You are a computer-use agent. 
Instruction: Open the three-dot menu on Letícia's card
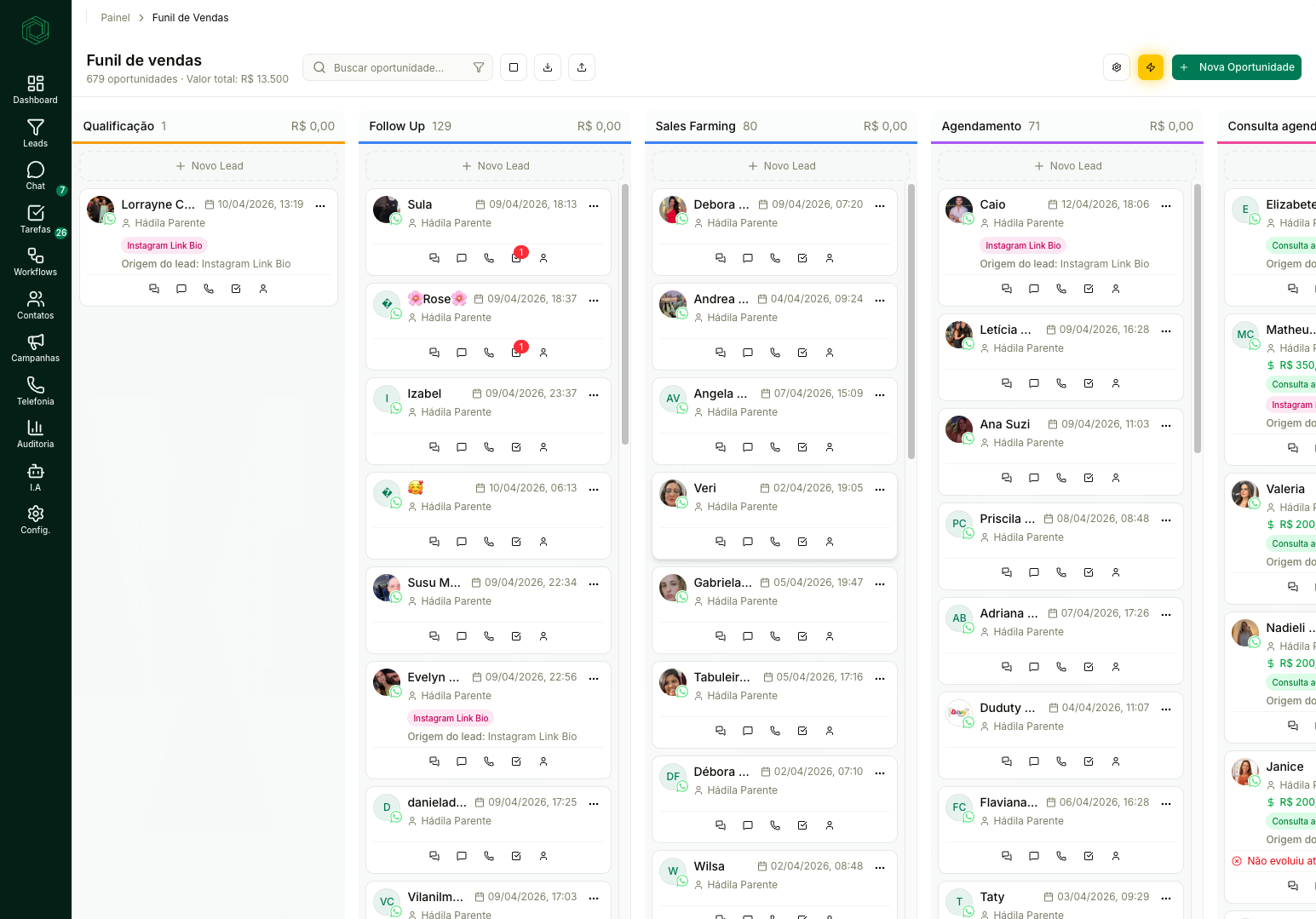click(x=1166, y=330)
